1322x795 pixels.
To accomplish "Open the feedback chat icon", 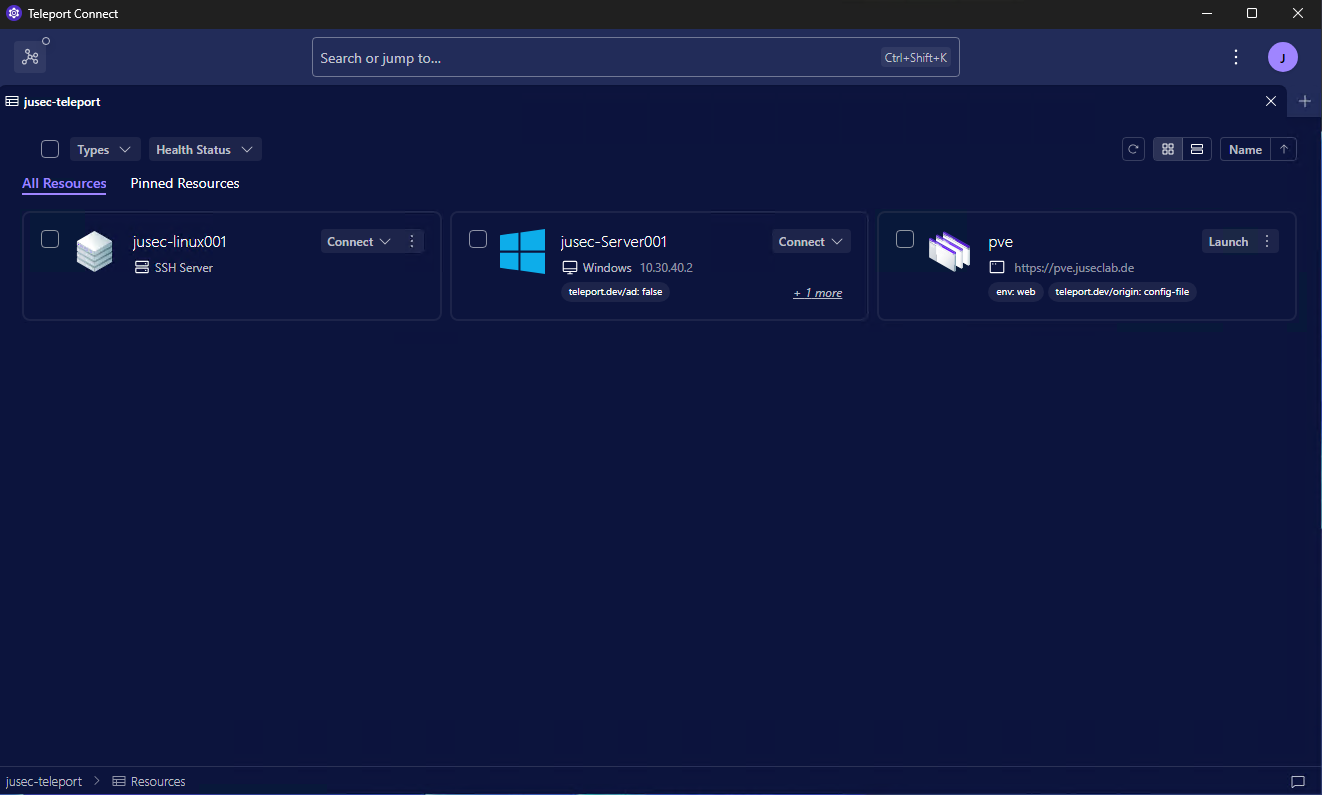I will [1298, 781].
